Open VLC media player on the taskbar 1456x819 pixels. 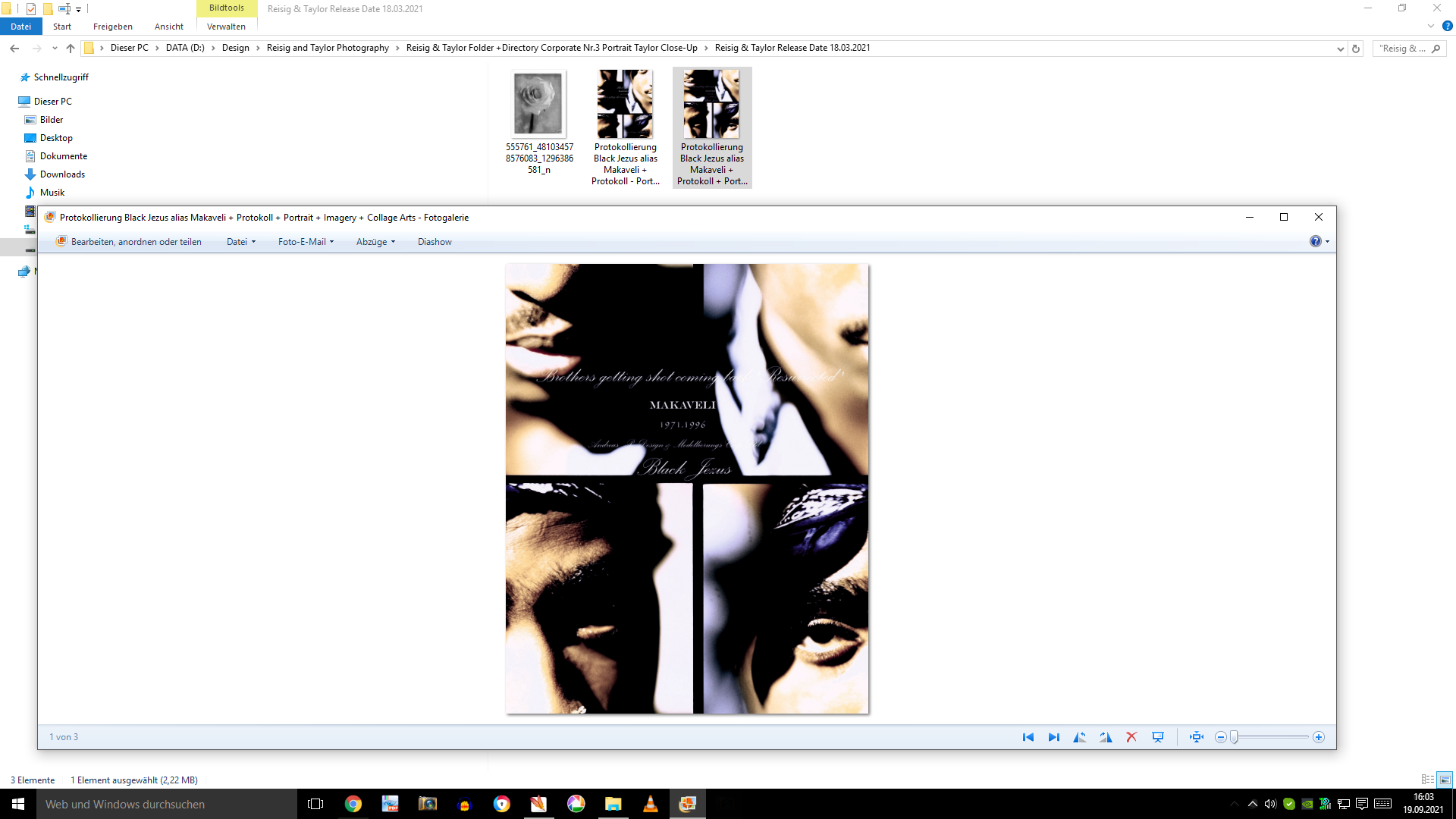pyautogui.click(x=650, y=804)
